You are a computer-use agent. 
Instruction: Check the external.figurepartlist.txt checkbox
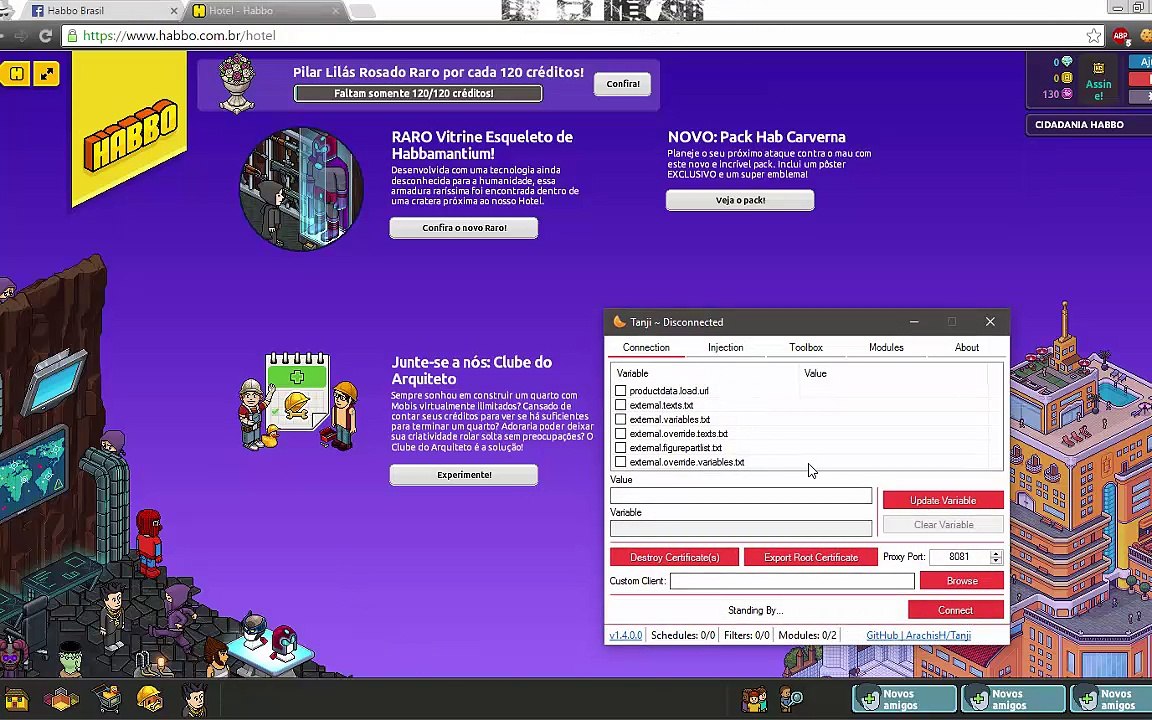point(621,447)
